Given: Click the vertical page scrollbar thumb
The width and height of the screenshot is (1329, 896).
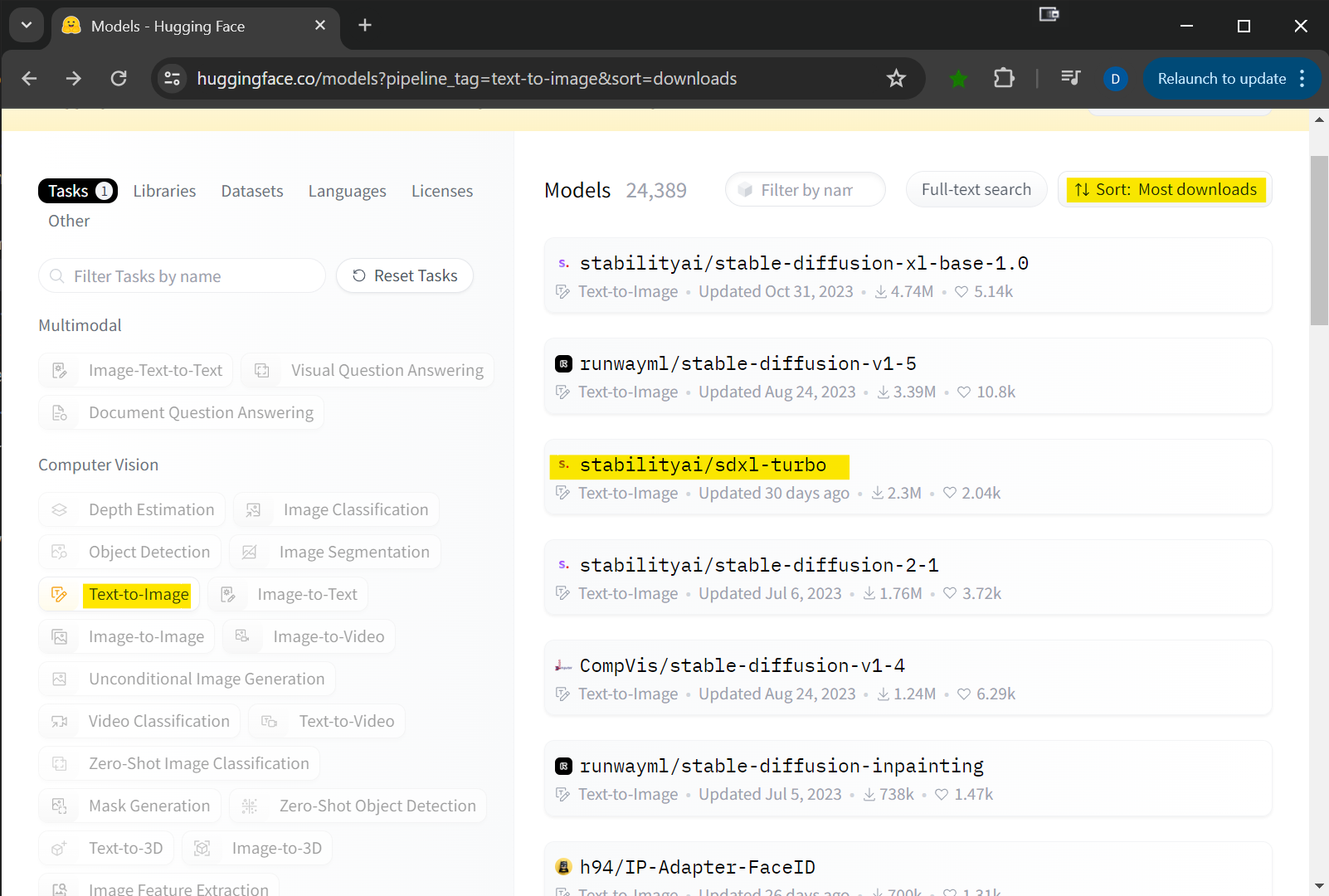Looking at the screenshot, I should pyautogui.click(x=1319, y=241).
